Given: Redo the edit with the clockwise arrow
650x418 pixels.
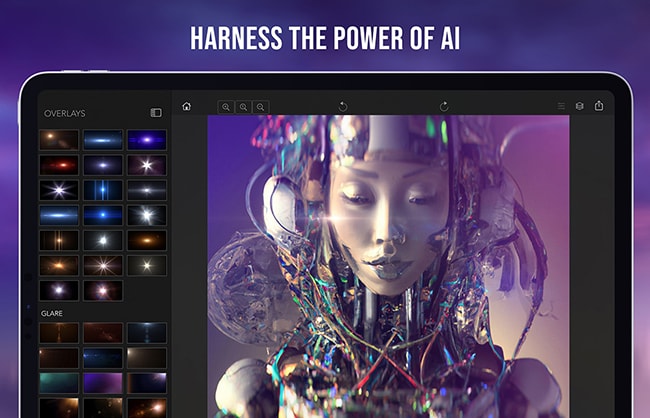Looking at the screenshot, I should 444,107.
